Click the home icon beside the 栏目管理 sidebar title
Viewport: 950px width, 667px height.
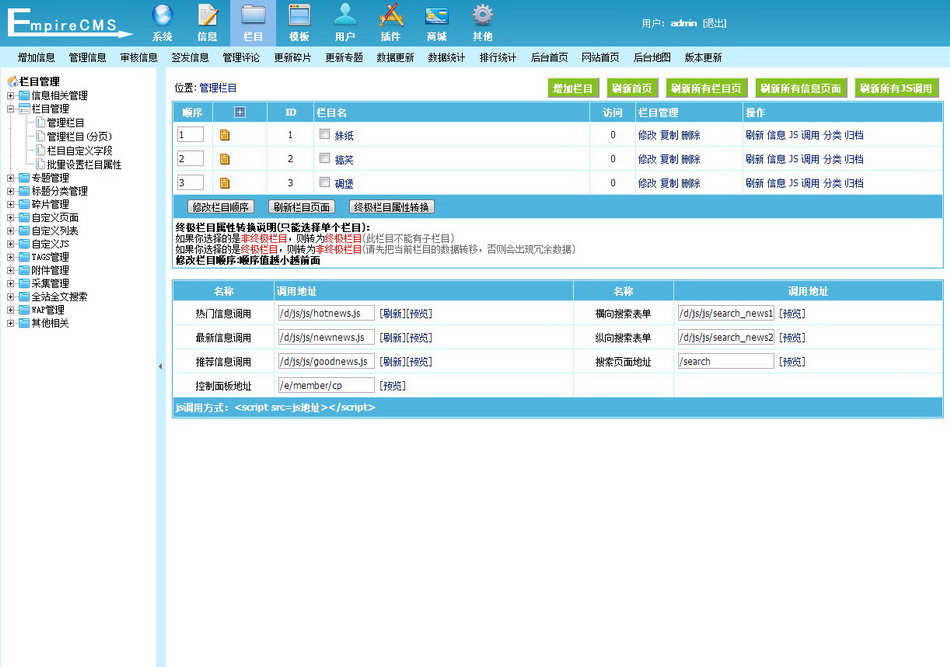coord(12,81)
